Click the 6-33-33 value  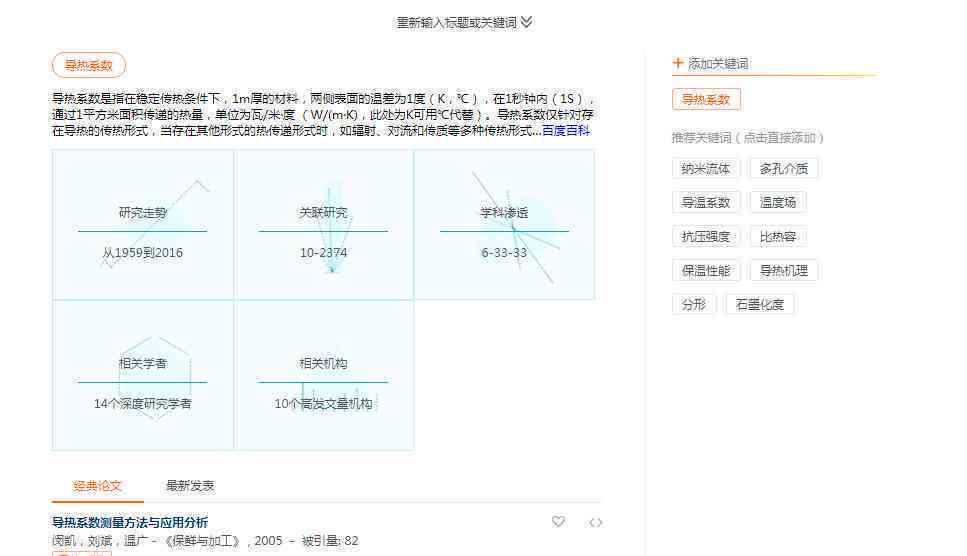click(504, 253)
